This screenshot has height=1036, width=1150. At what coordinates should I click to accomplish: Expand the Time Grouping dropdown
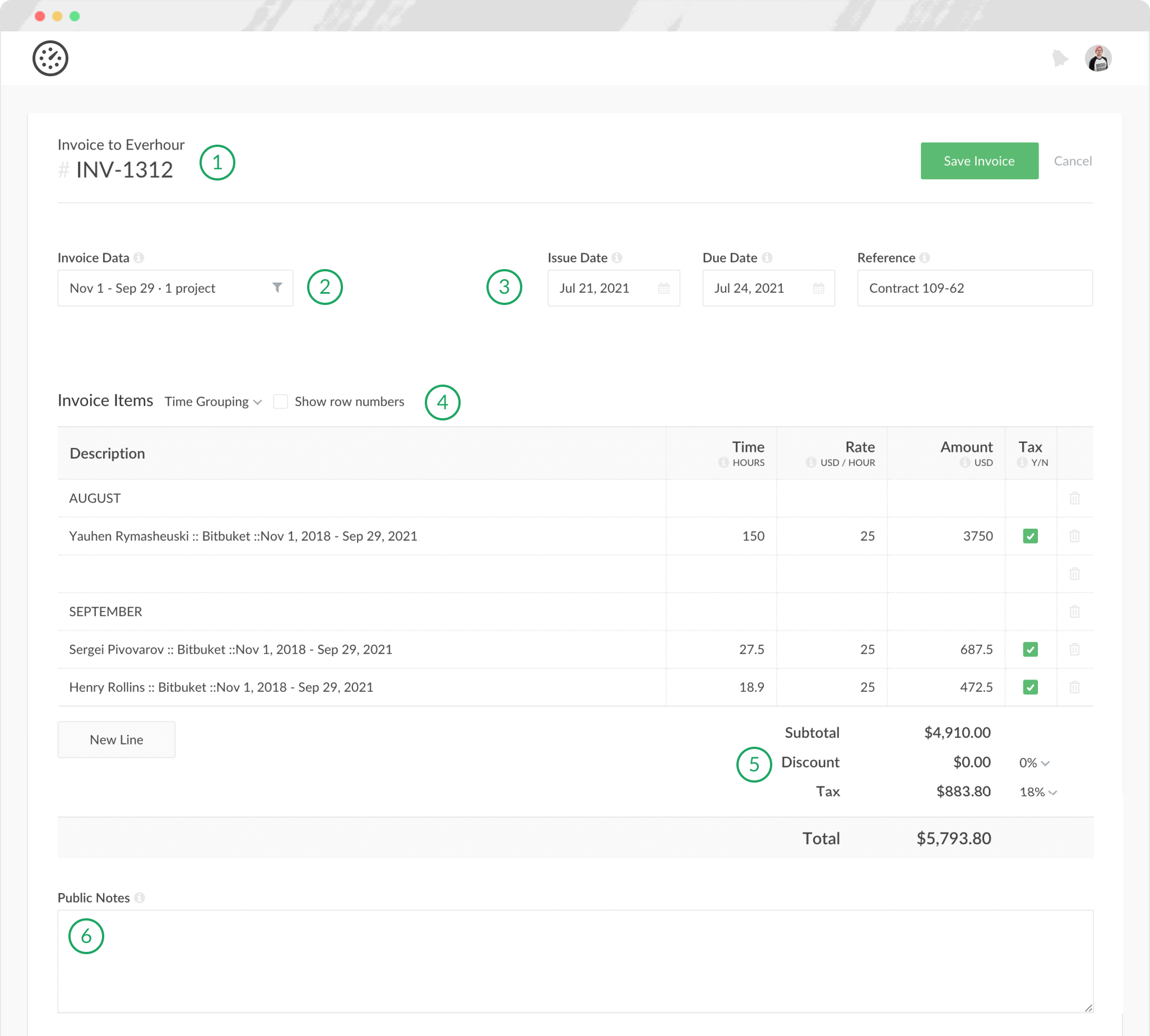(x=213, y=402)
